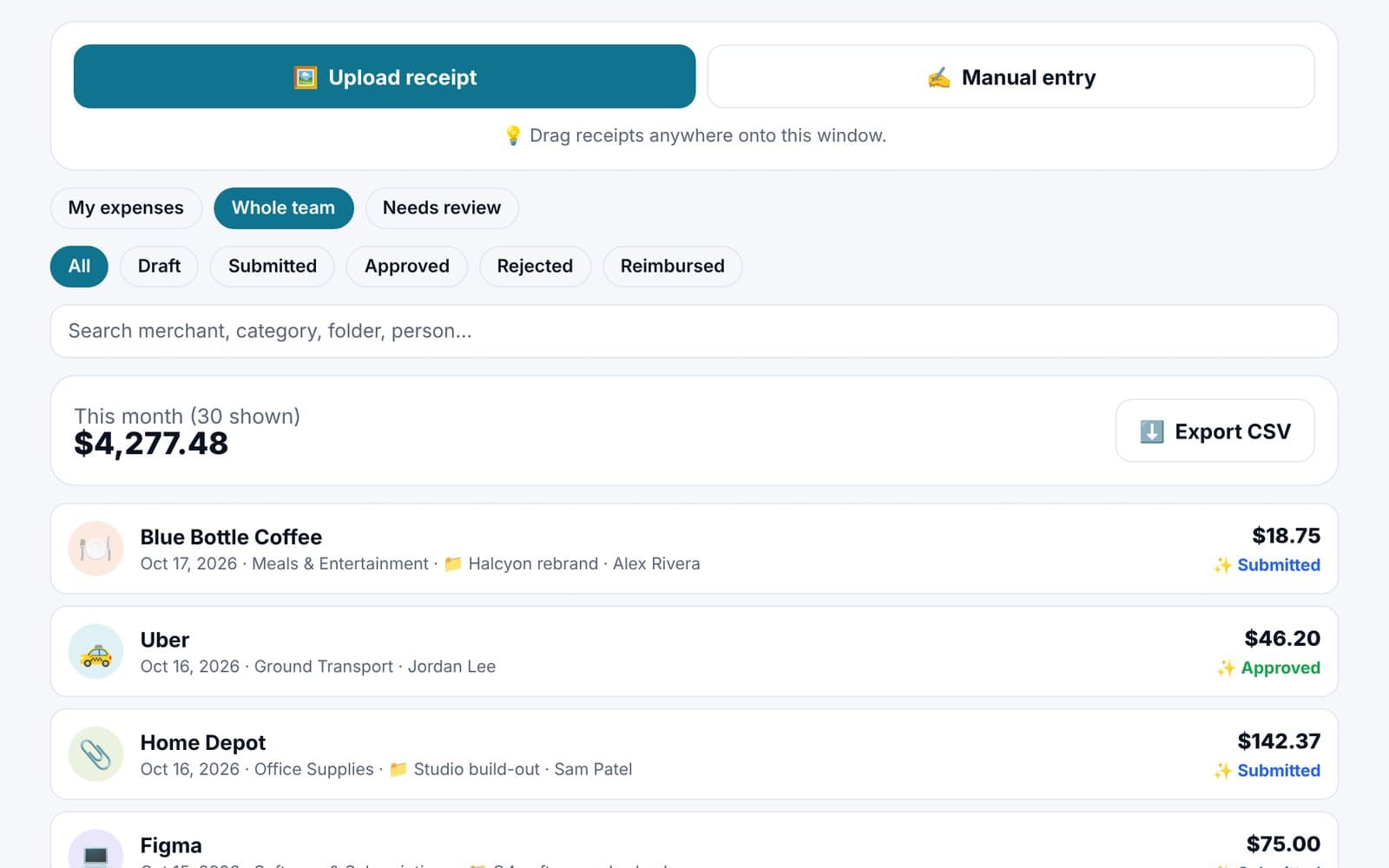1389x868 pixels.
Task: Click the sparkle icon on Blue Bottle Coffee status
Action: [1222, 565]
